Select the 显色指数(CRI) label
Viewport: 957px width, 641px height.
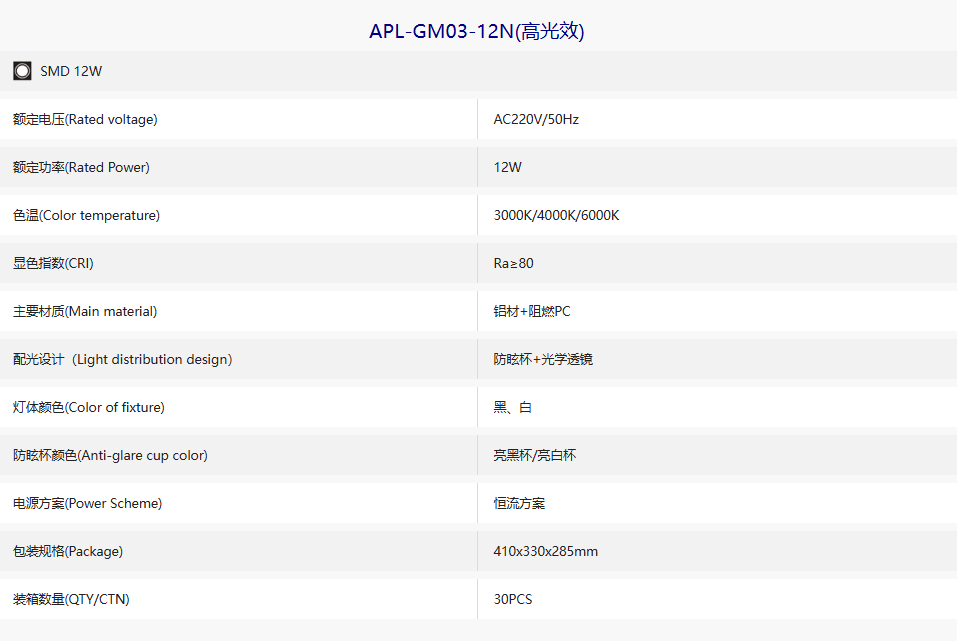pos(54,263)
